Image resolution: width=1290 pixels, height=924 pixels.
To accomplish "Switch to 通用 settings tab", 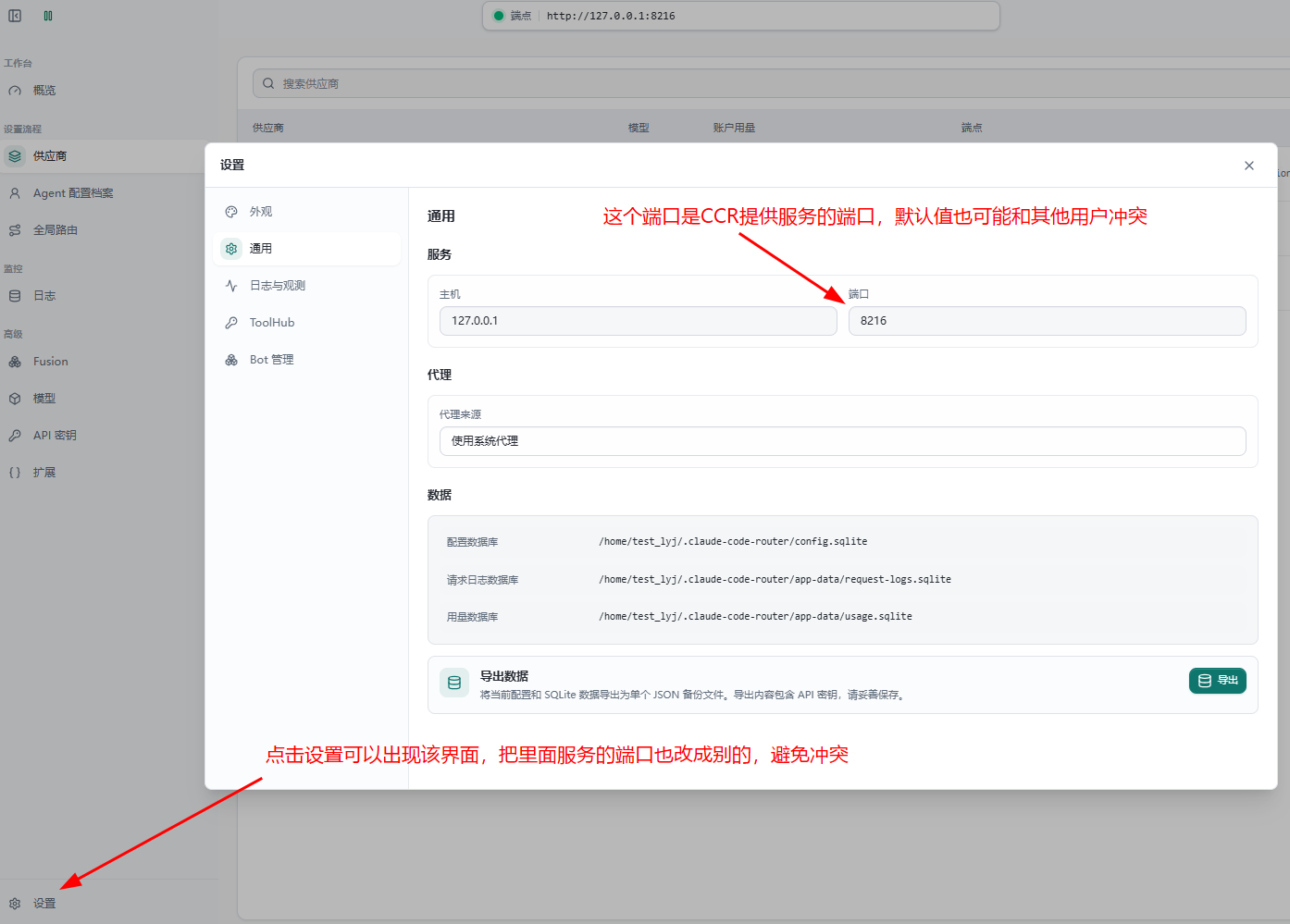I will pos(307,249).
